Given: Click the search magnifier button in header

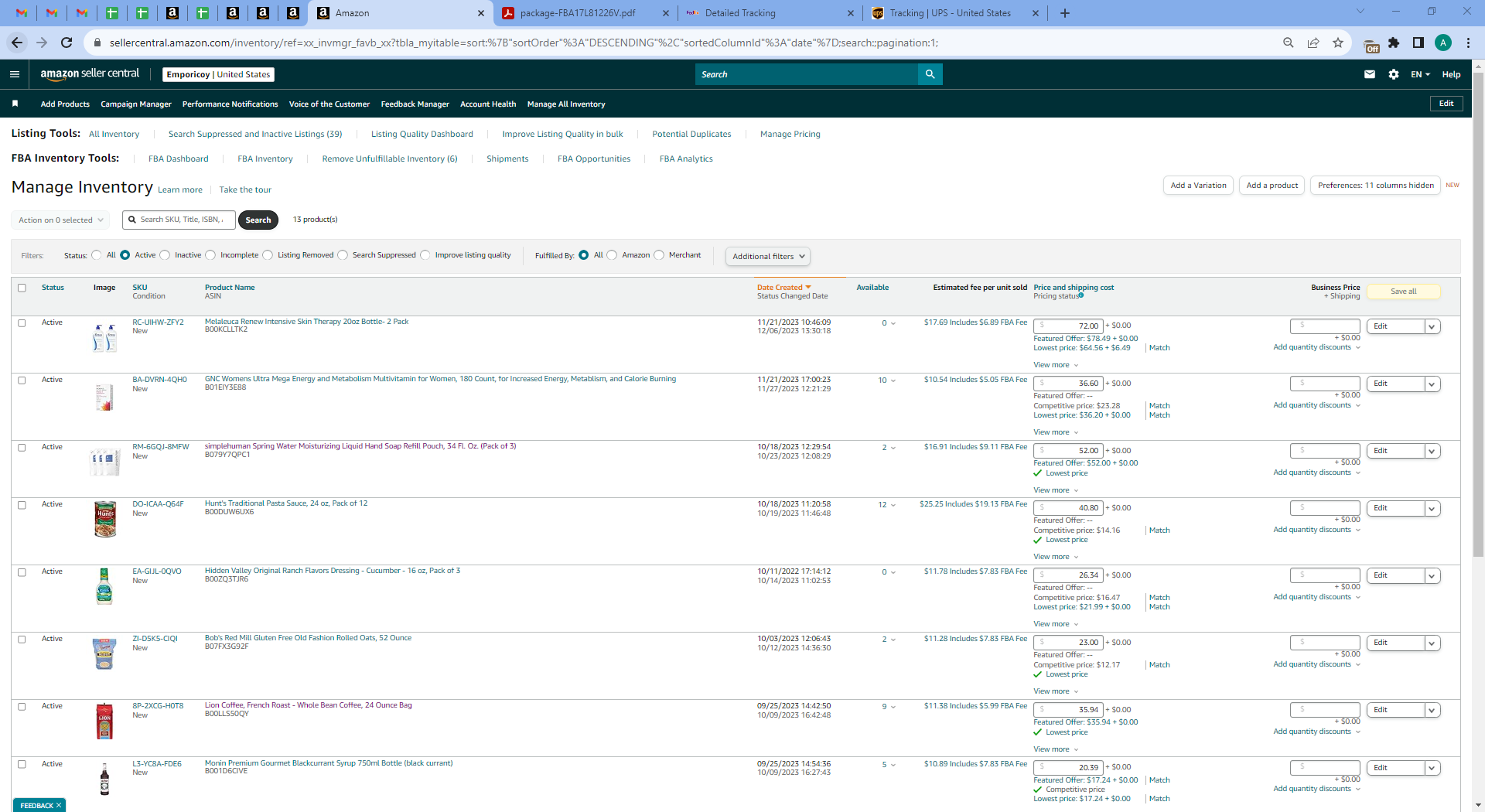Looking at the screenshot, I should 930,74.
